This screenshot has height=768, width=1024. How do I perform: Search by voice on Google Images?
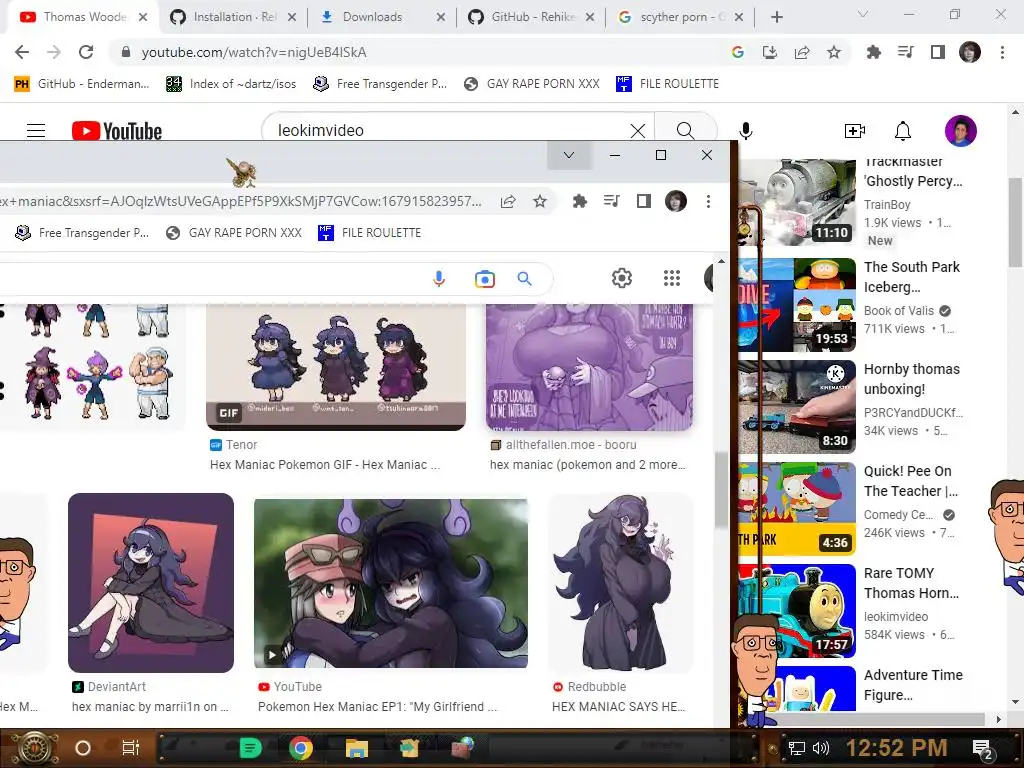[439, 279]
